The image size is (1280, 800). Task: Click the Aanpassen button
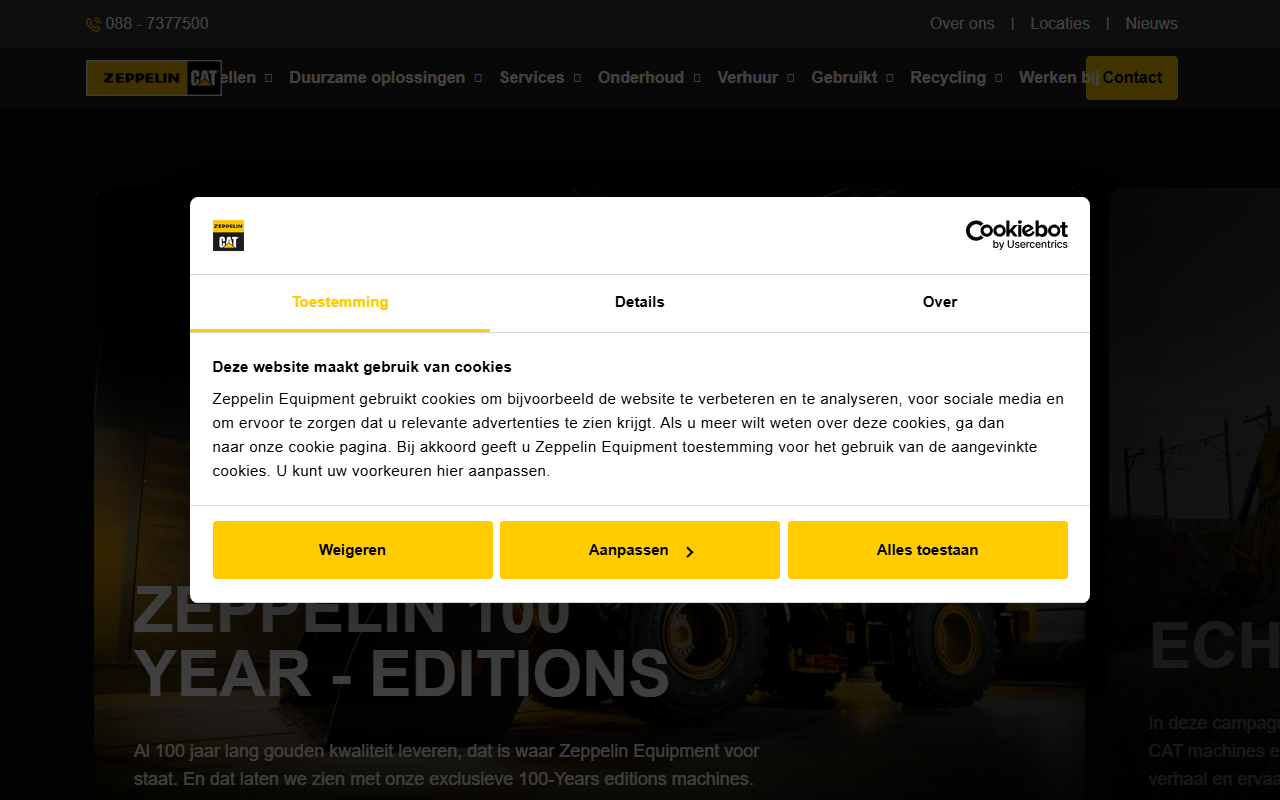pyautogui.click(x=640, y=550)
